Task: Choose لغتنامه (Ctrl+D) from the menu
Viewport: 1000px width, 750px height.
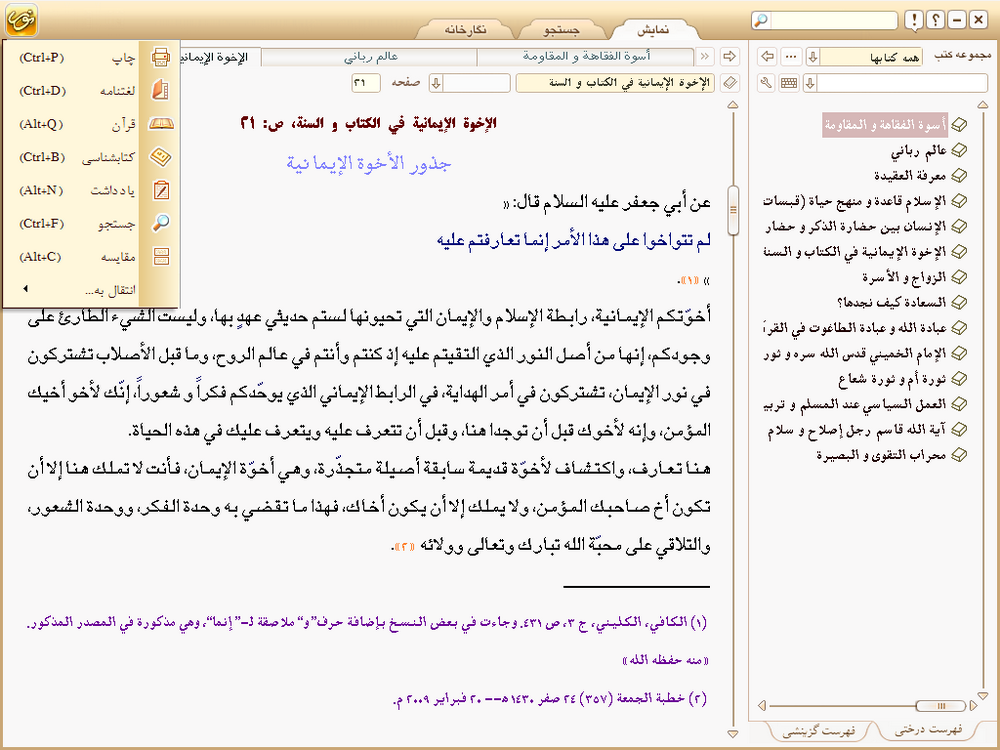Action: click(91, 91)
